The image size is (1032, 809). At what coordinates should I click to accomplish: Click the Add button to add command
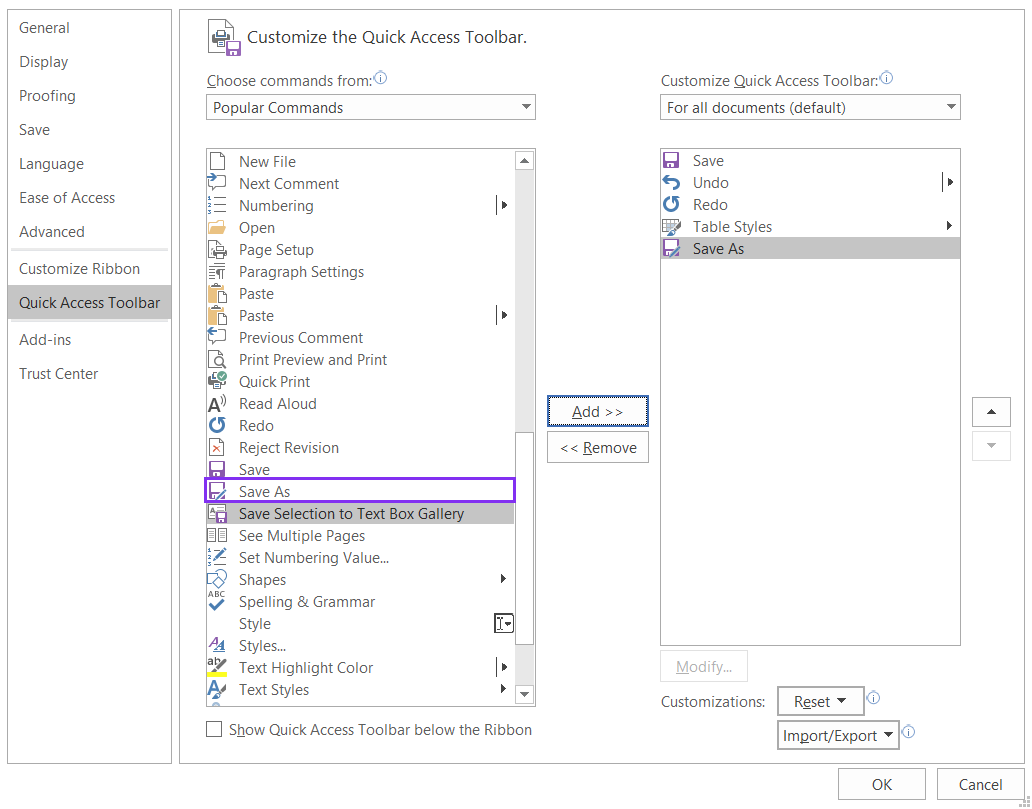pos(597,411)
